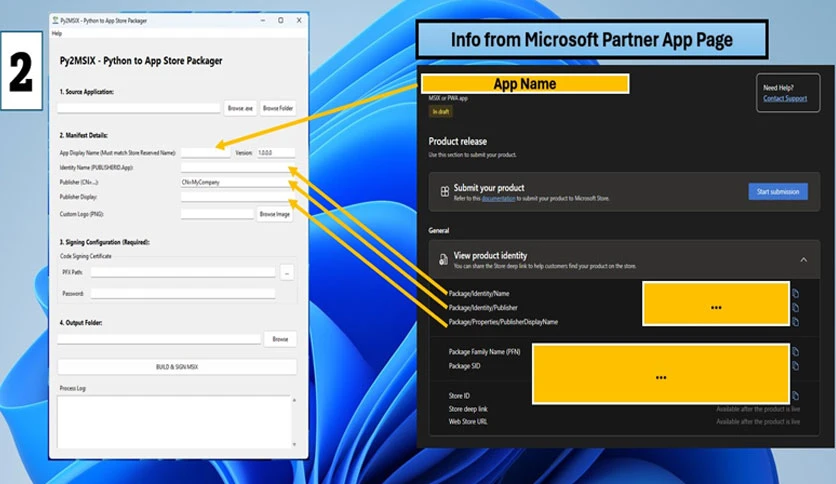This screenshot has width=836, height=484.
Task: Minimize the Py2MSIX window
Action: [x=263, y=20]
